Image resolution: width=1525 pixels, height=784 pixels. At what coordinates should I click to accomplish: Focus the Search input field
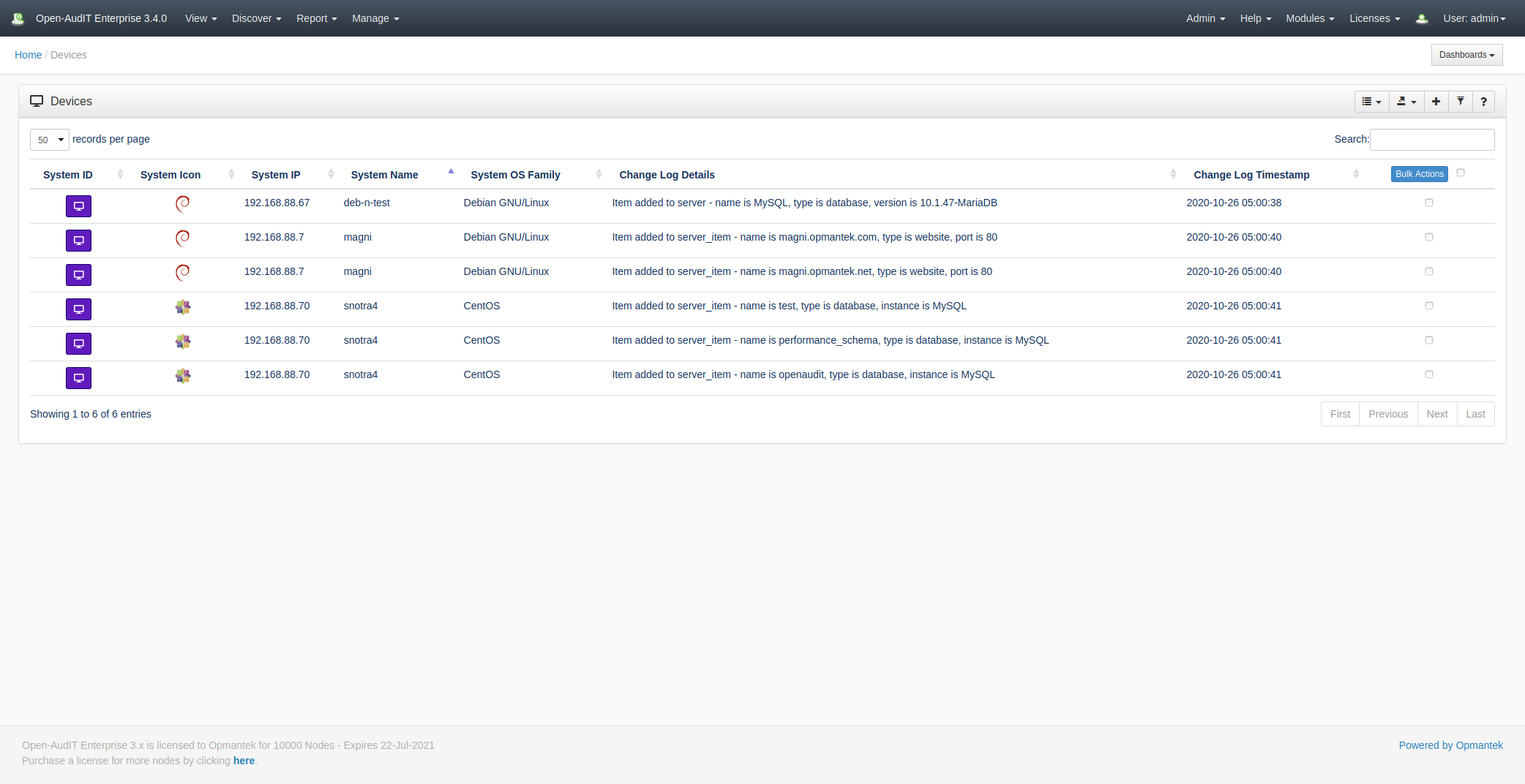(x=1431, y=140)
